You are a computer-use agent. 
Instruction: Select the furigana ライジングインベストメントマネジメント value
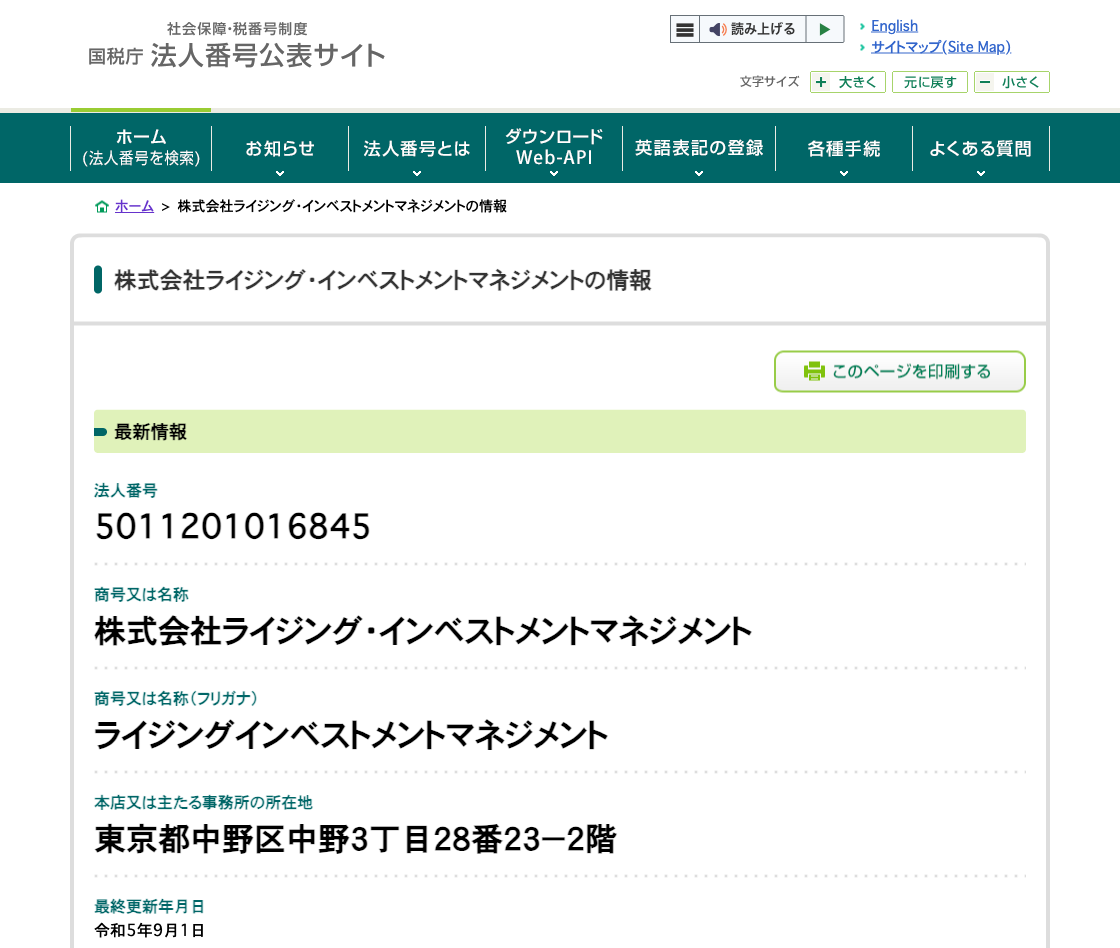(x=351, y=735)
